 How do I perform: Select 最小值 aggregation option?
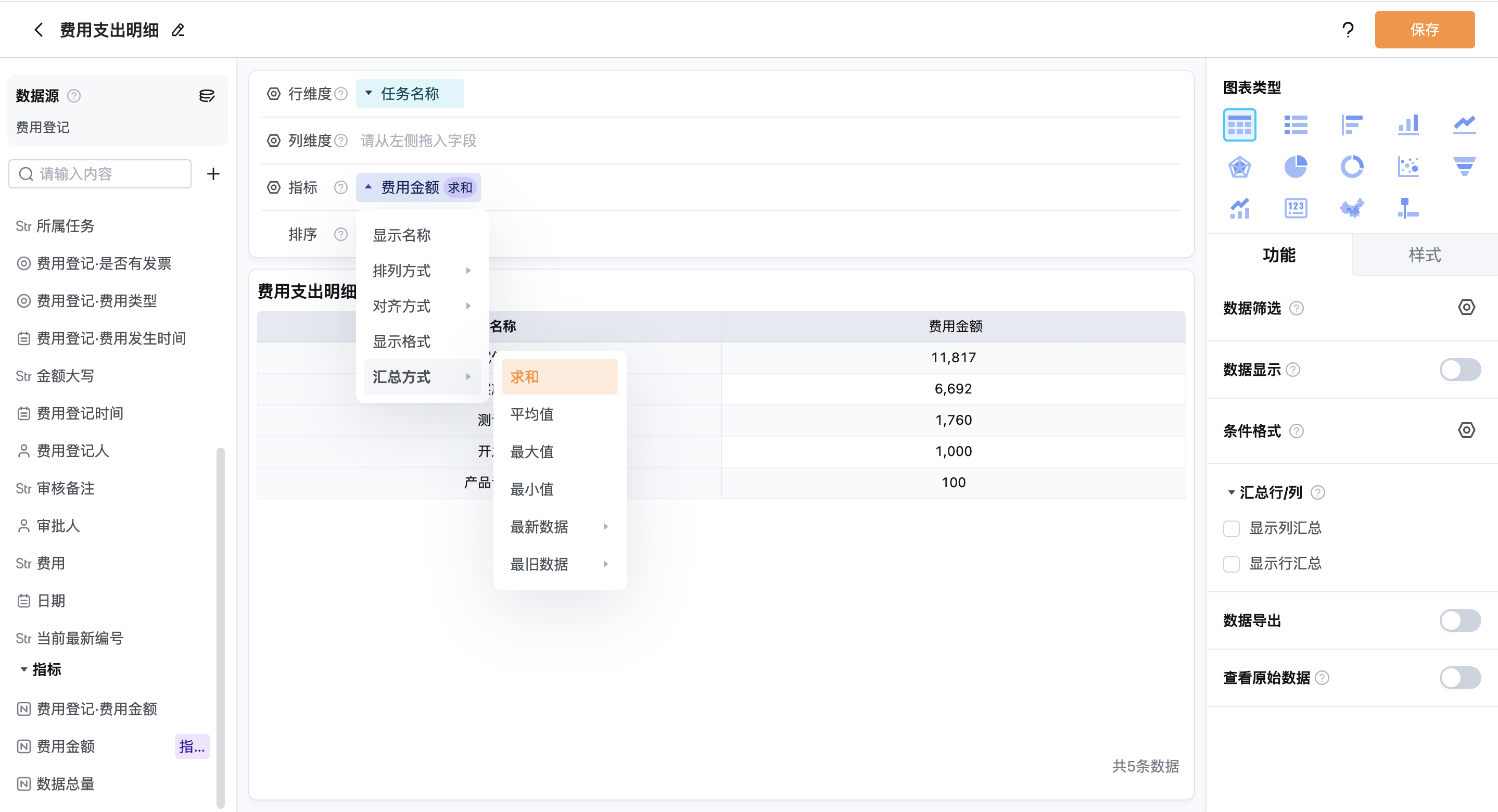pos(560,489)
